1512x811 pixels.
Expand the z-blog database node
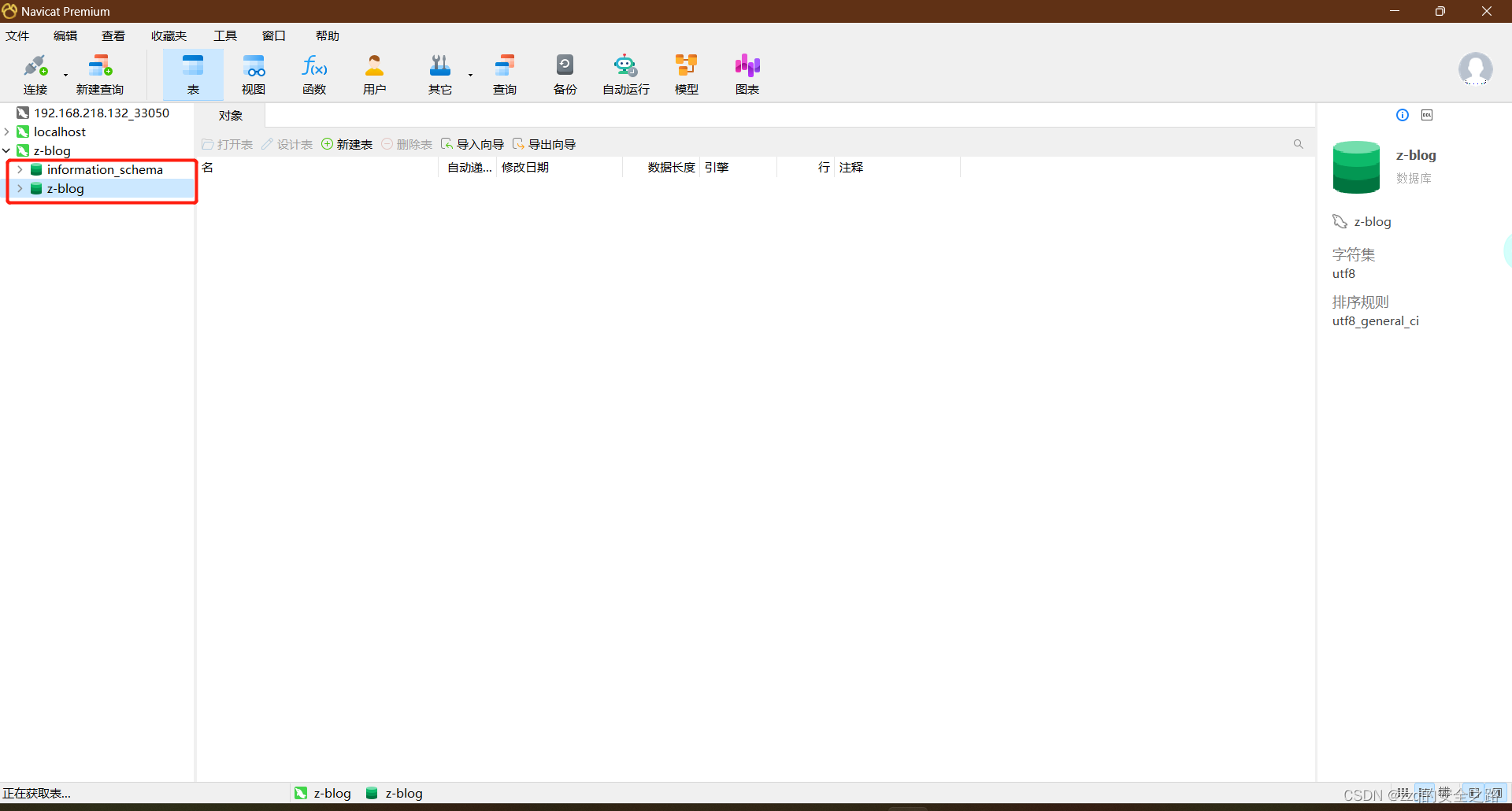20,188
